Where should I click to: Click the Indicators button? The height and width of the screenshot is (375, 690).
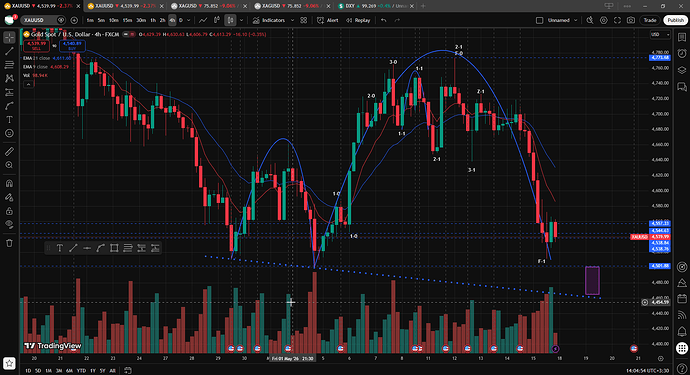pyautogui.click(x=269, y=20)
